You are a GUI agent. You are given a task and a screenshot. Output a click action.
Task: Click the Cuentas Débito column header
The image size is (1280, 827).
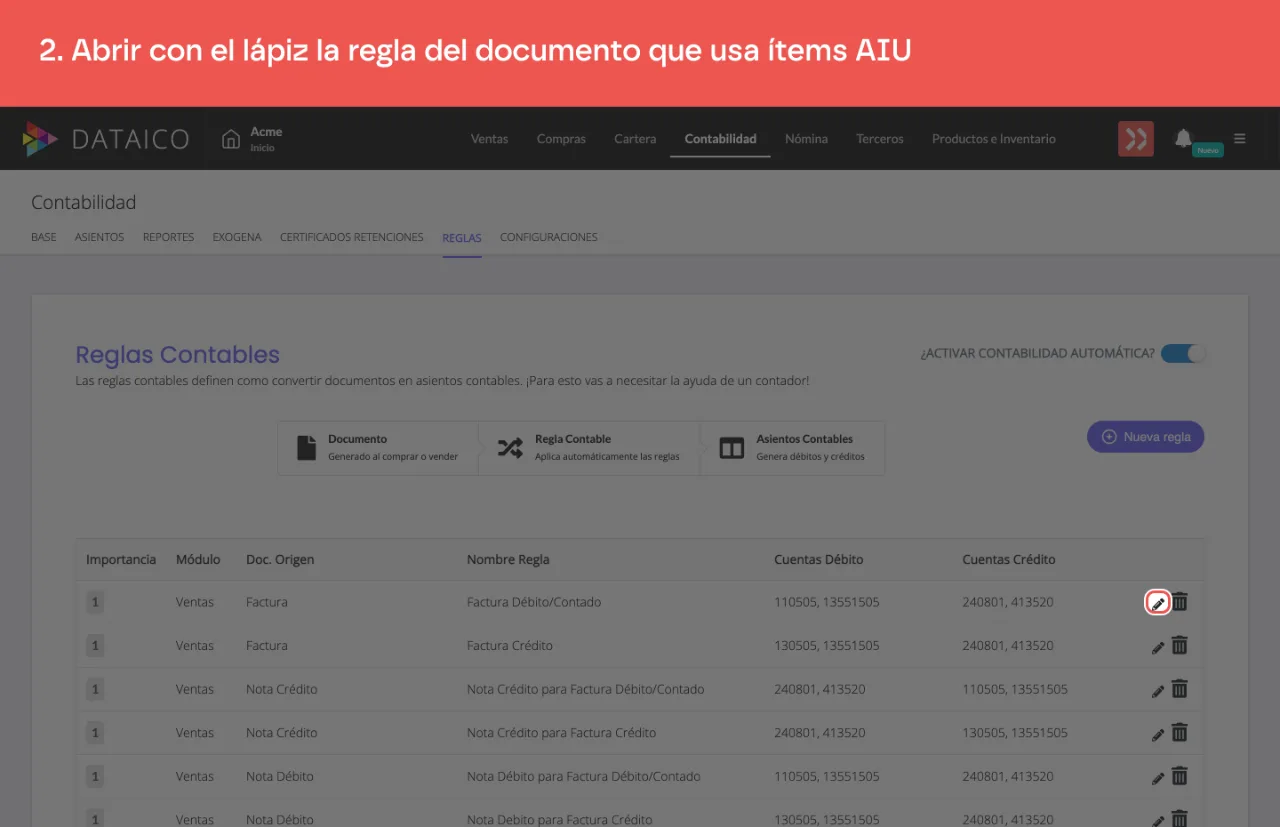coord(819,560)
